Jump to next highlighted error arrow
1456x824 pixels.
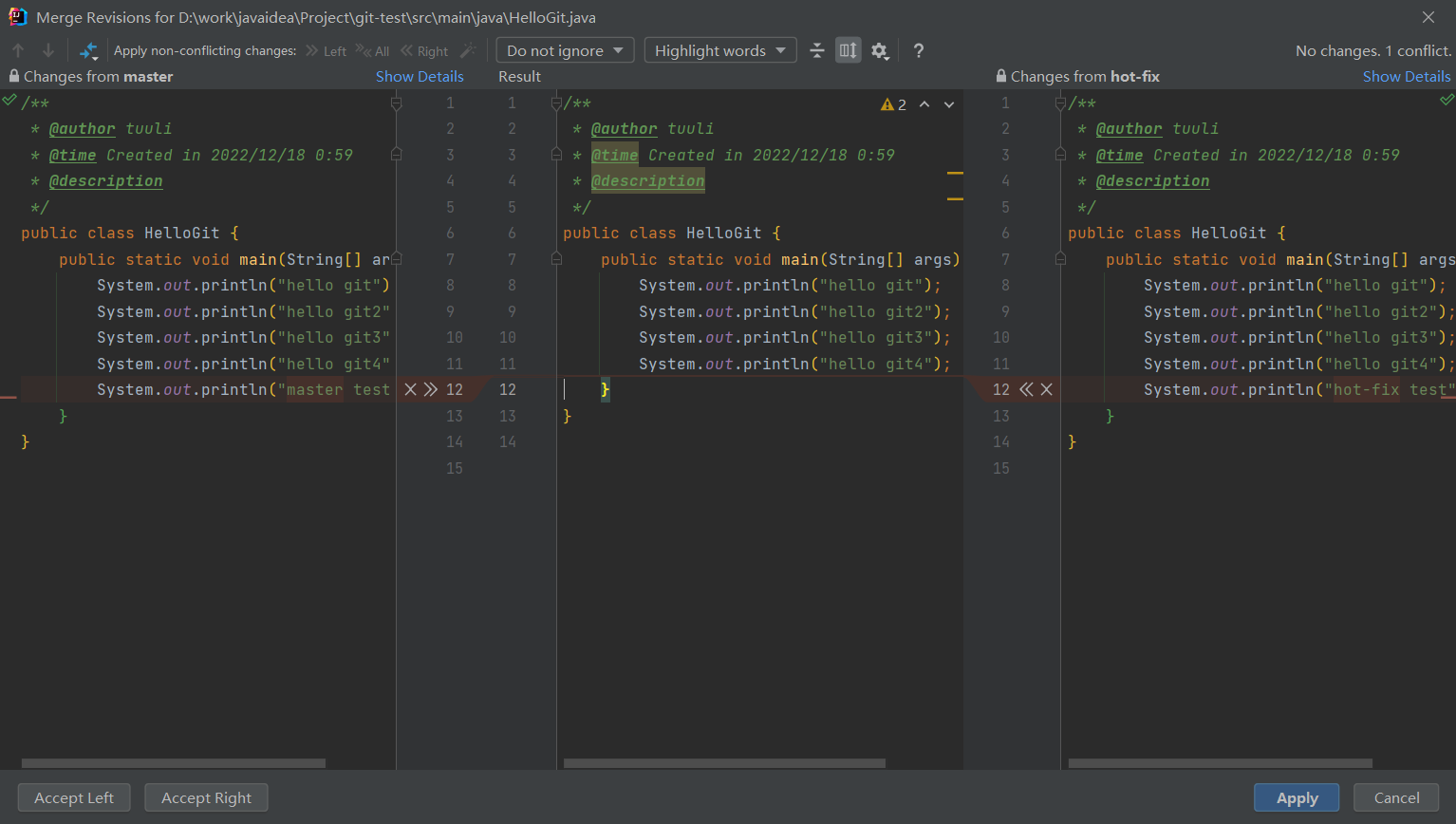click(948, 104)
